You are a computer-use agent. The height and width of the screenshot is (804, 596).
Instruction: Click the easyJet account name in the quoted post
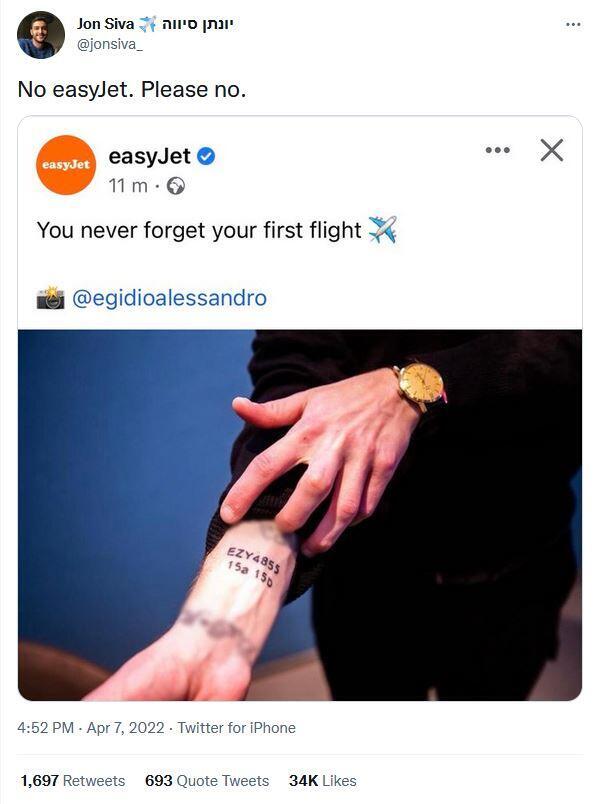(x=150, y=156)
